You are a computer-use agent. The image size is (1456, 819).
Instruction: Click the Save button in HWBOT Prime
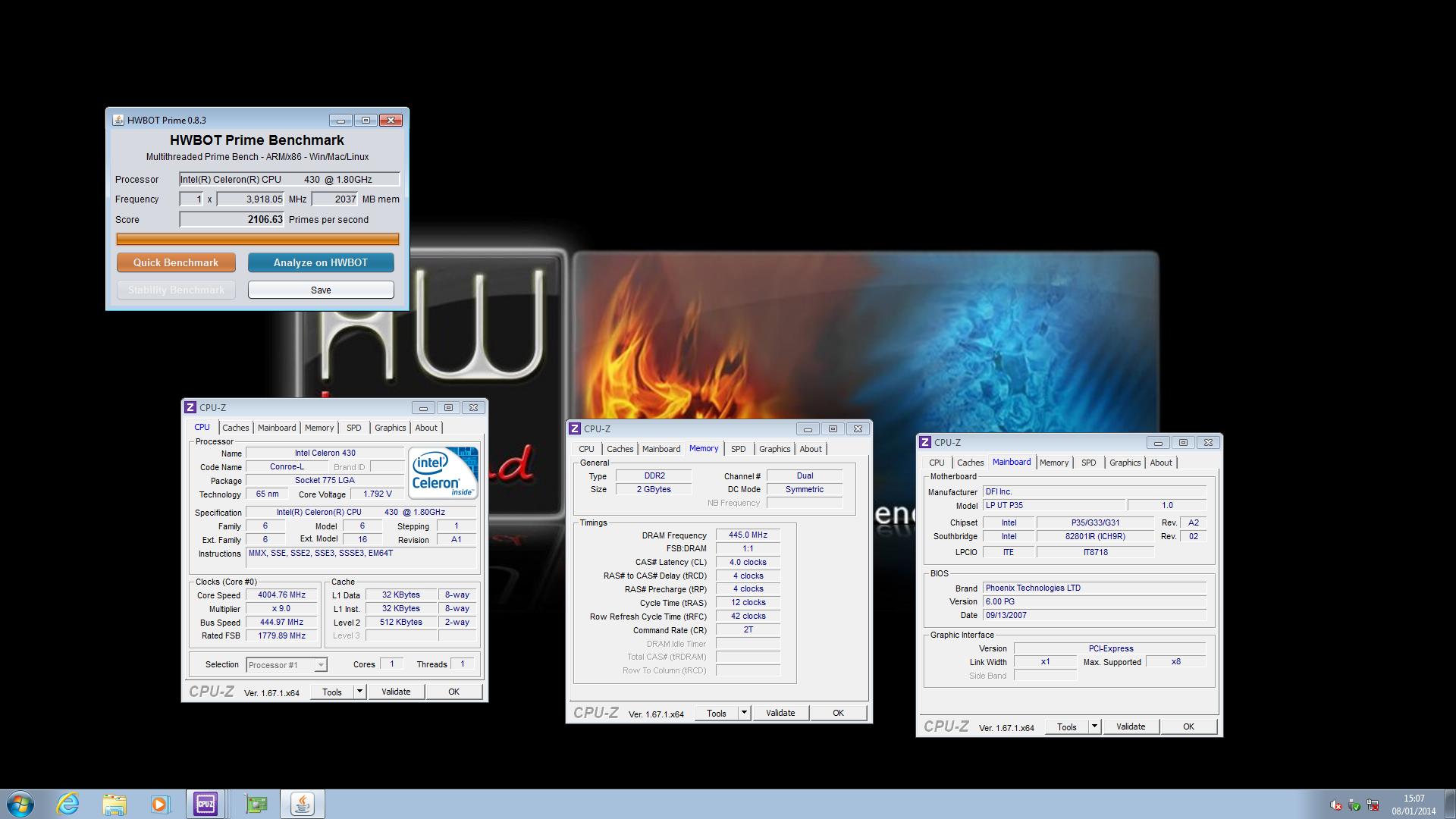[x=321, y=290]
